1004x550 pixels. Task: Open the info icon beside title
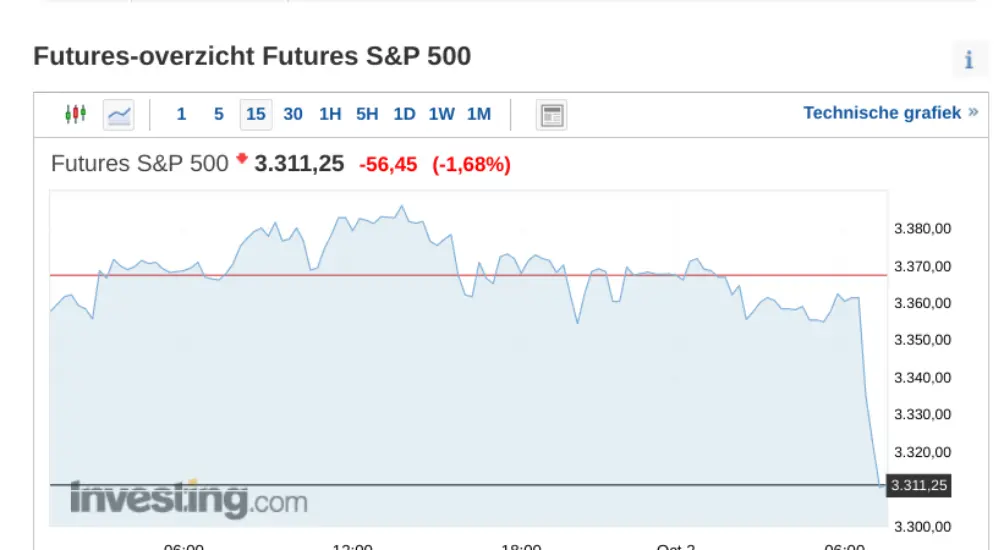(x=969, y=60)
